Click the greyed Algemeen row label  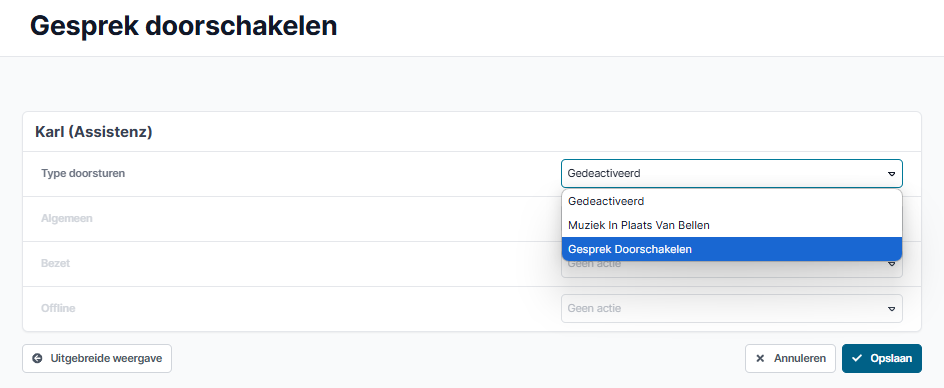[67, 218]
